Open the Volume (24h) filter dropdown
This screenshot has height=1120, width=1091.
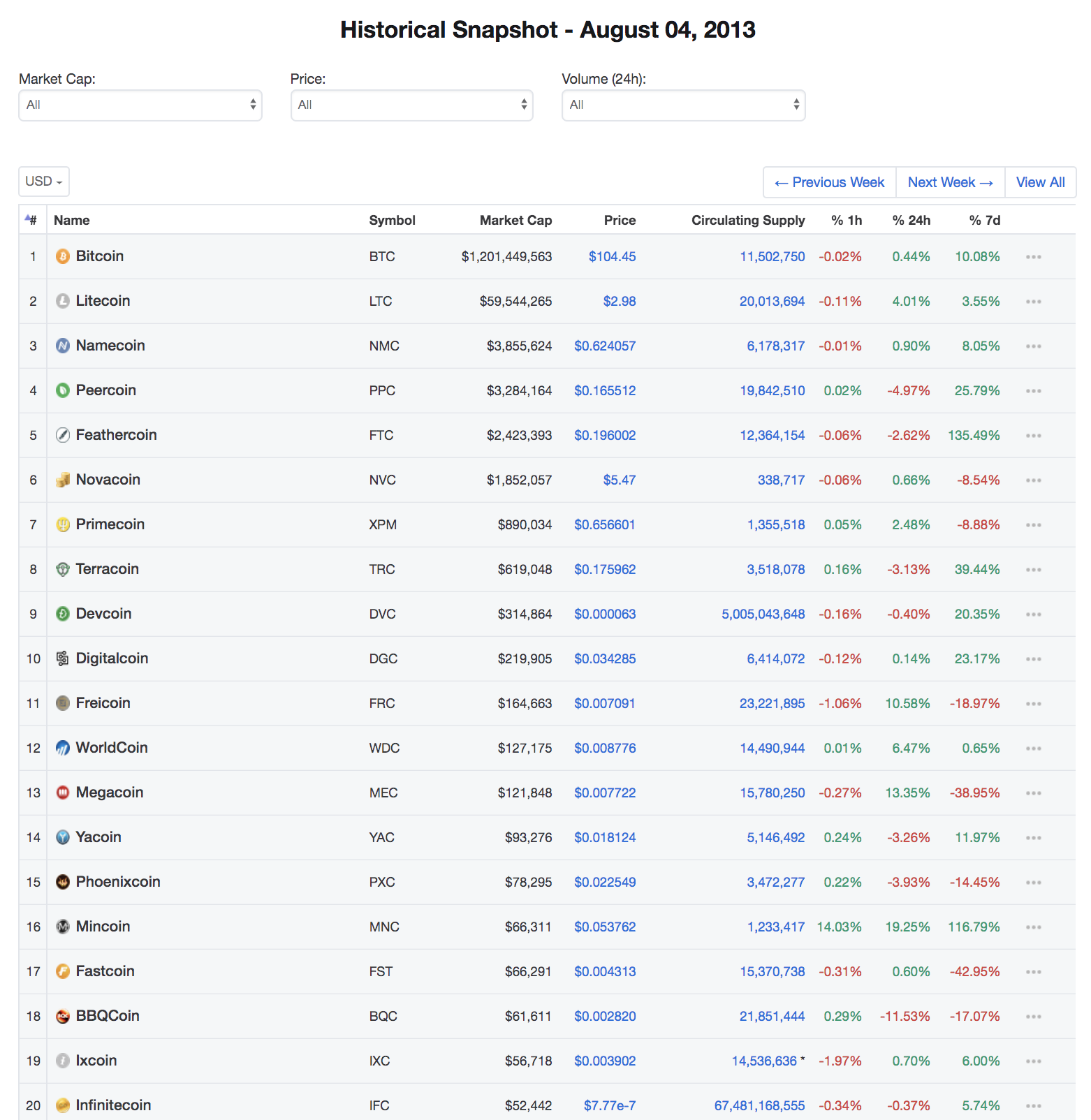coord(684,105)
